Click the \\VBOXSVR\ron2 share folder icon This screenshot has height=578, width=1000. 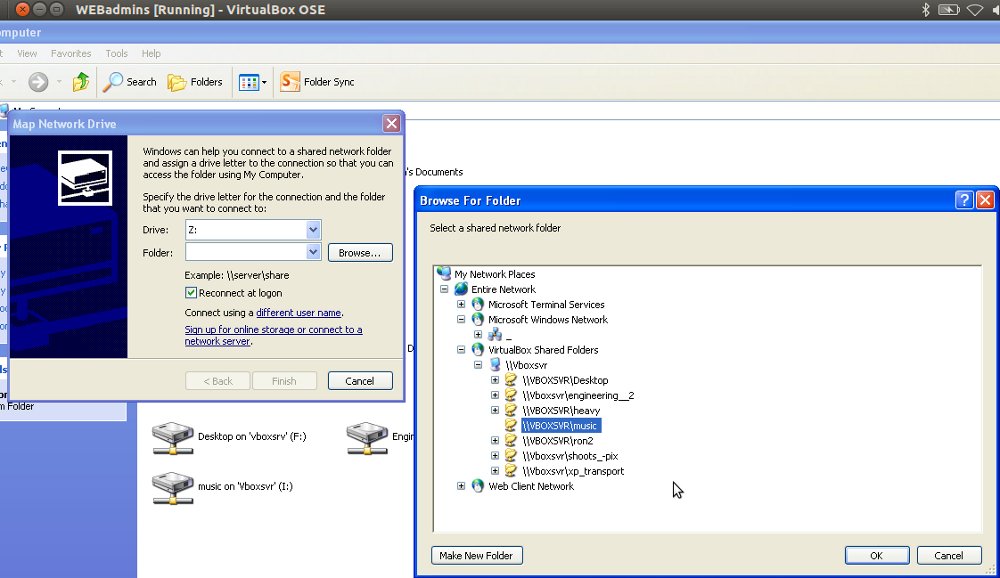point(511,441)
